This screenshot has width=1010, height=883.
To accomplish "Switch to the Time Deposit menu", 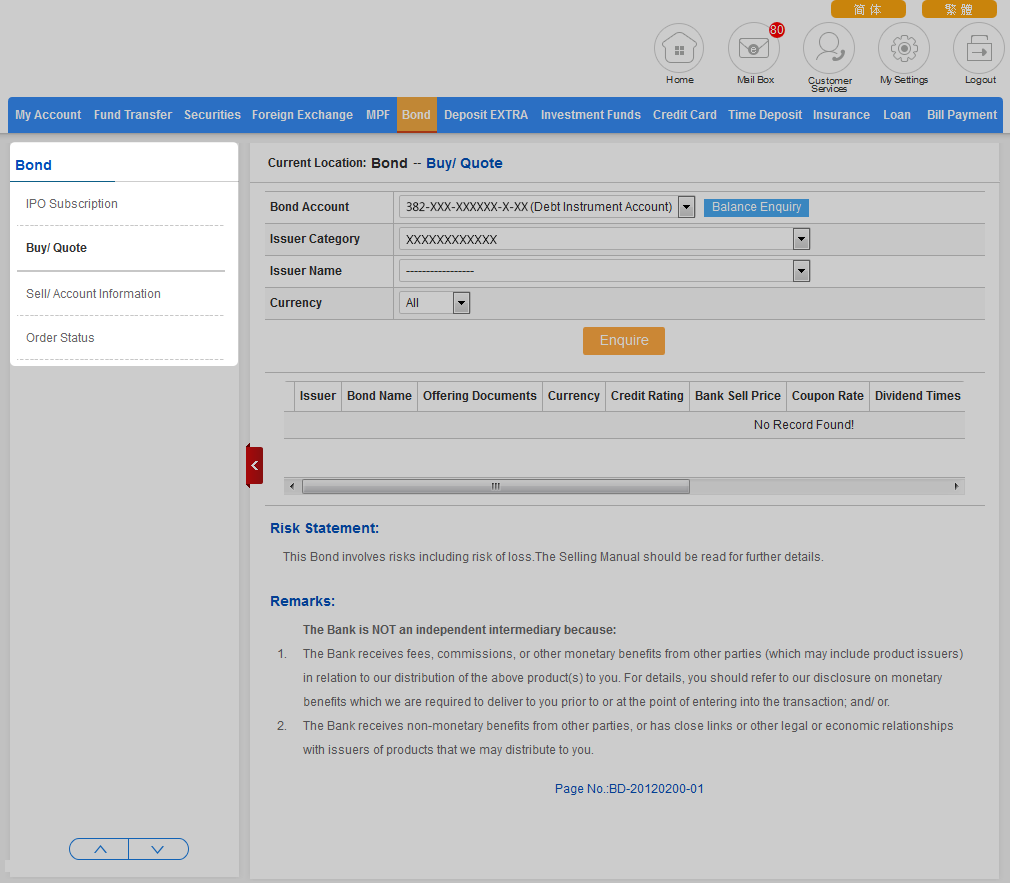I will pyautogui.click(x=765, y=115).
